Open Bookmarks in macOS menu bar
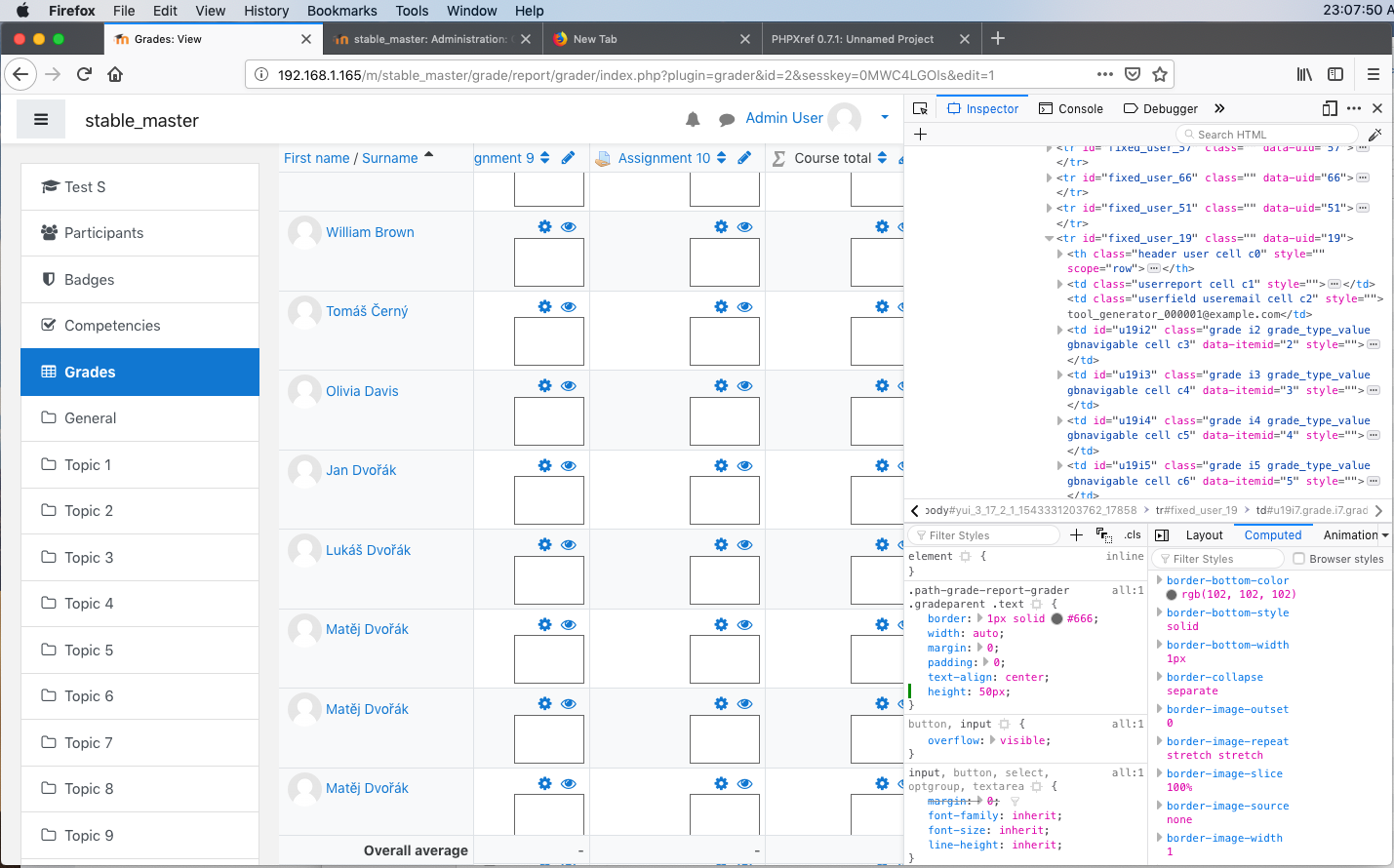This screenshot has width=1394, height=868. click(x=341, y=11)
